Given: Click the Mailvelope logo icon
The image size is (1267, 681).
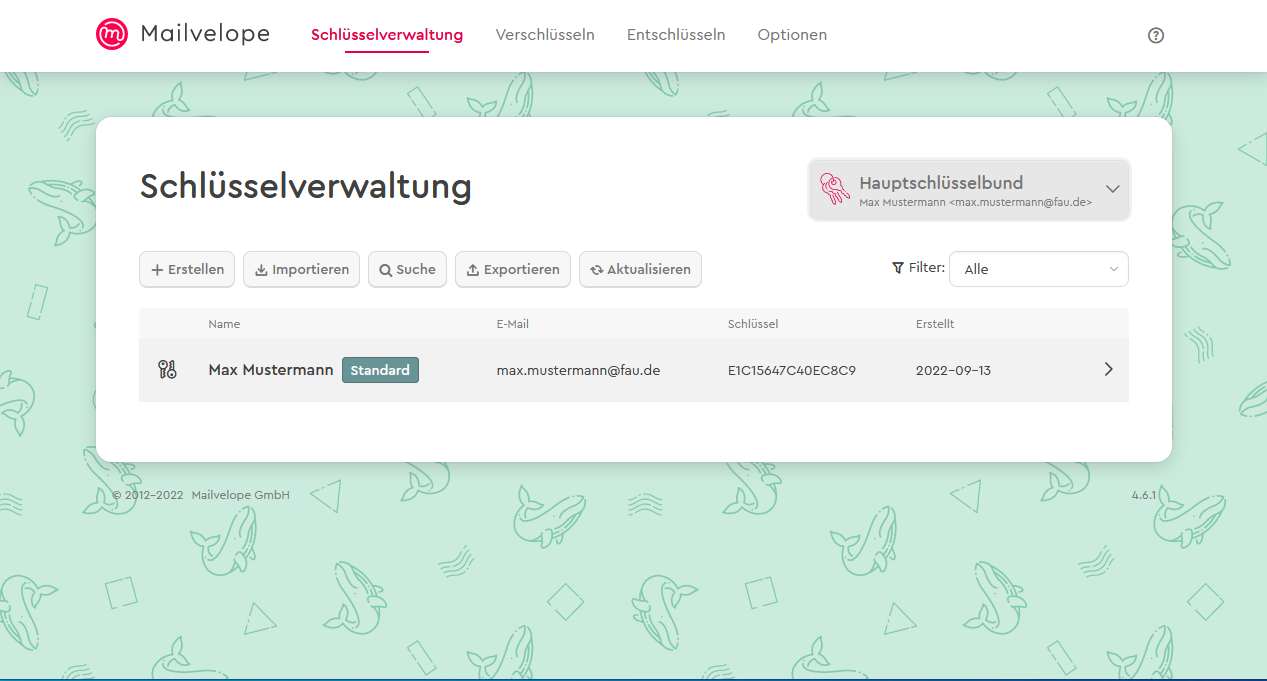Looking at the screenshot, I should [112, 34].
